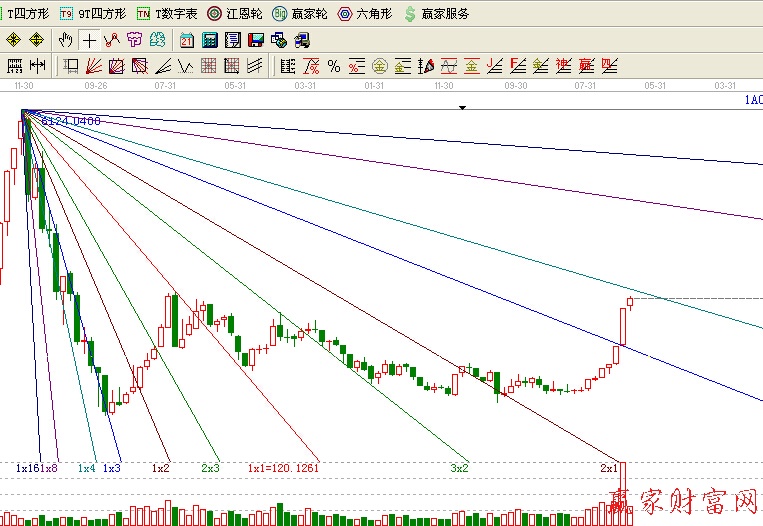
Task: Click the black triangle marker on the time axis
Action: click(x=462, y=106)
